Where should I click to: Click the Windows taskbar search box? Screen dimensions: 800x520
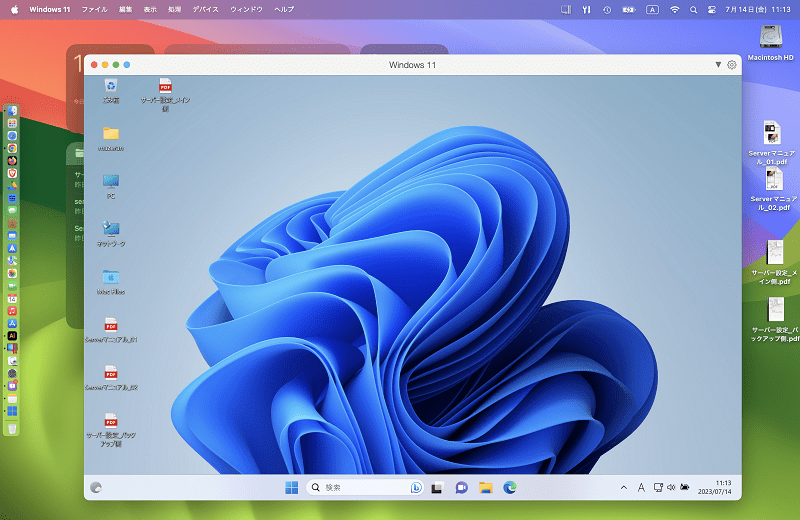[365, 488]
